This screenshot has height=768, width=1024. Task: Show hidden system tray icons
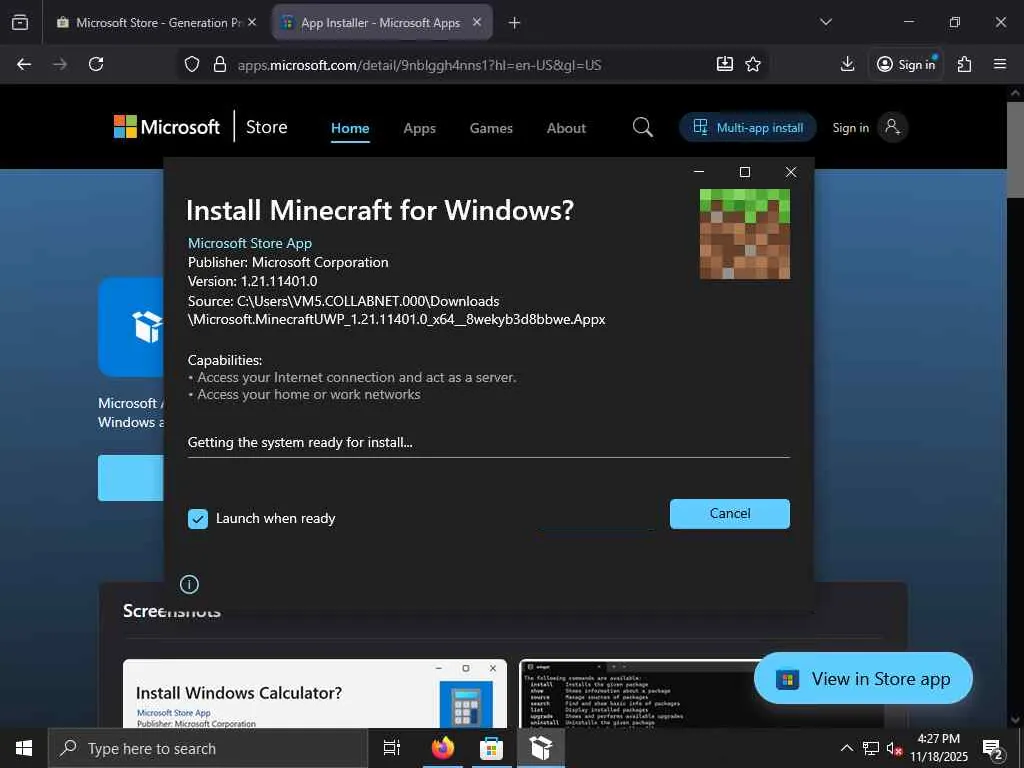(x=846, y=748)
